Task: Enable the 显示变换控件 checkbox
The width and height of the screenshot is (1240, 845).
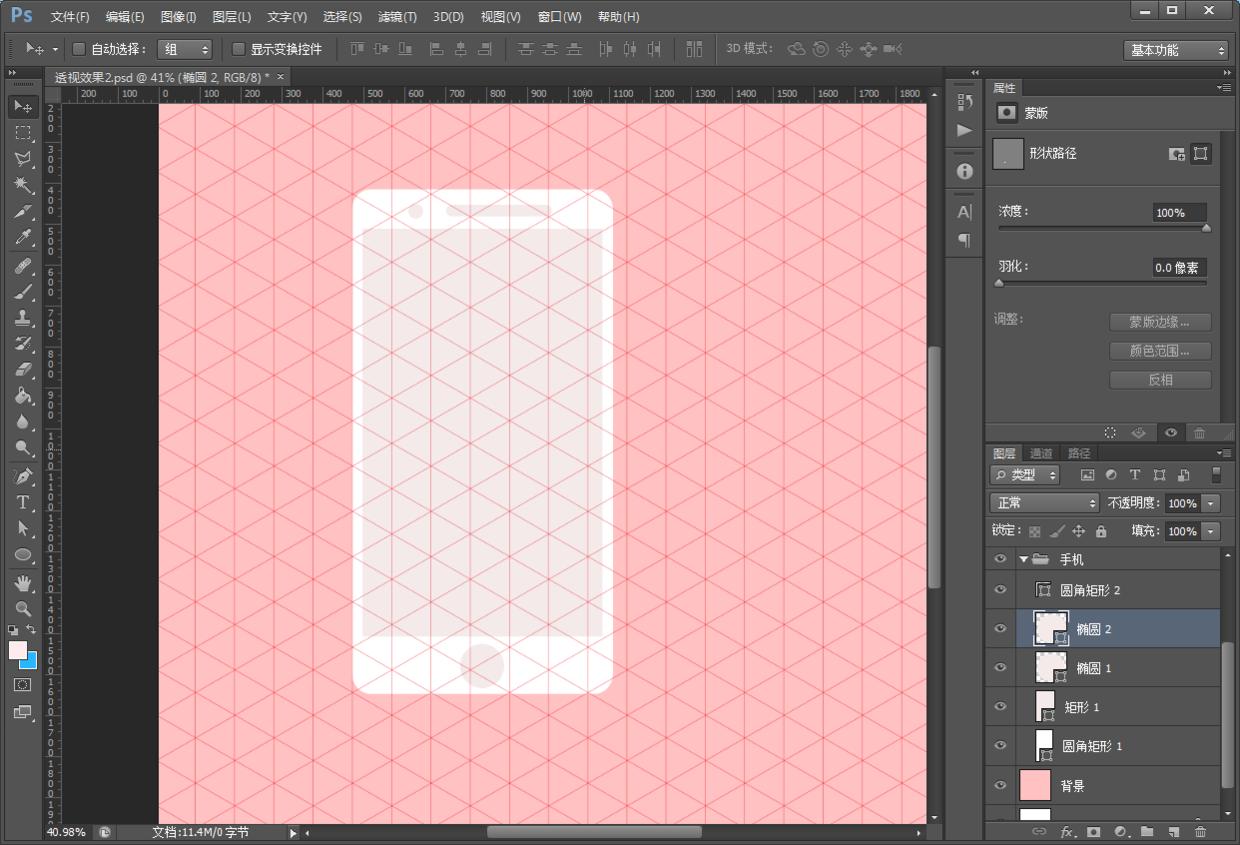Action: click(x=238, y=49)
